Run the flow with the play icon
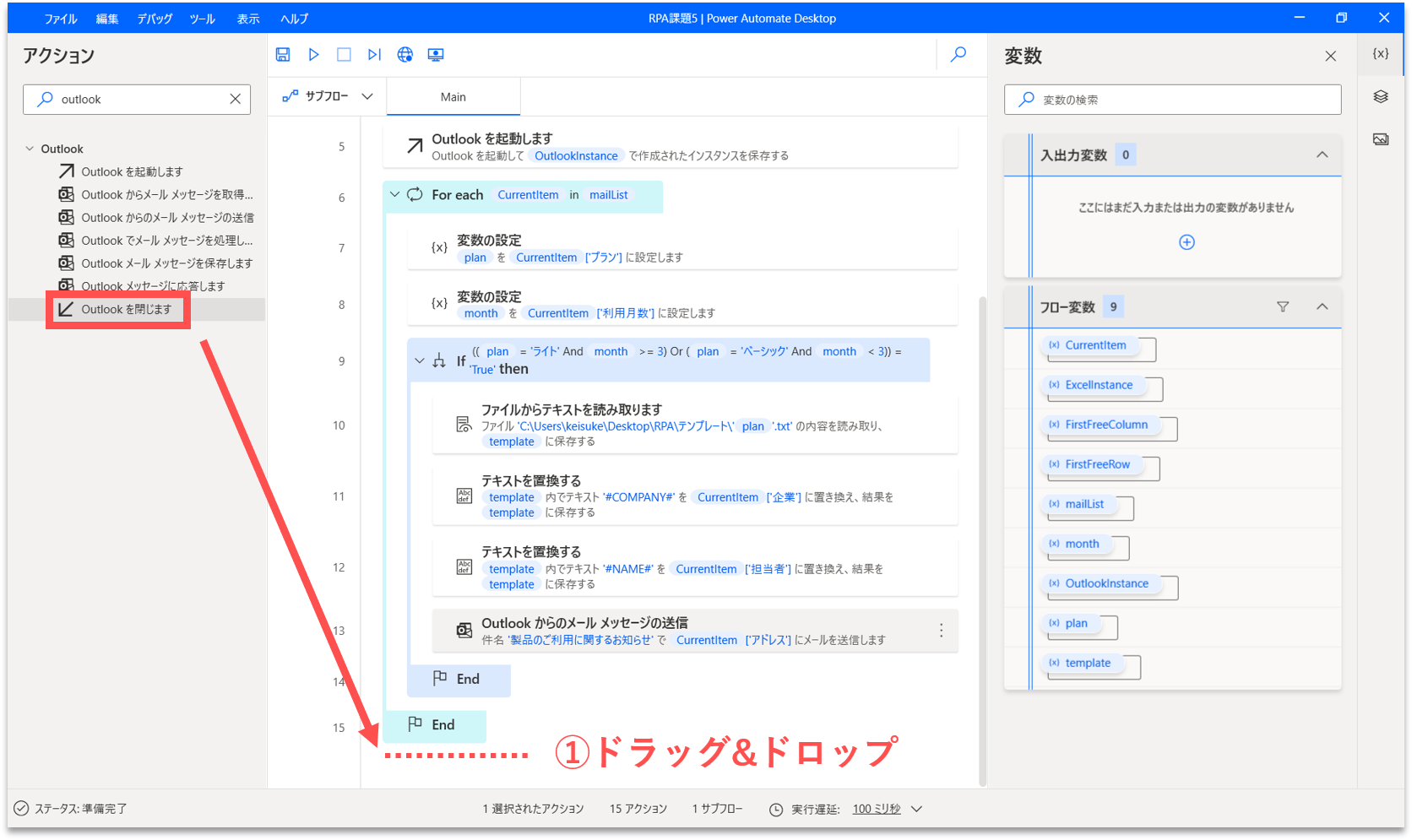 pyautogui.click(x=313, y=55)
